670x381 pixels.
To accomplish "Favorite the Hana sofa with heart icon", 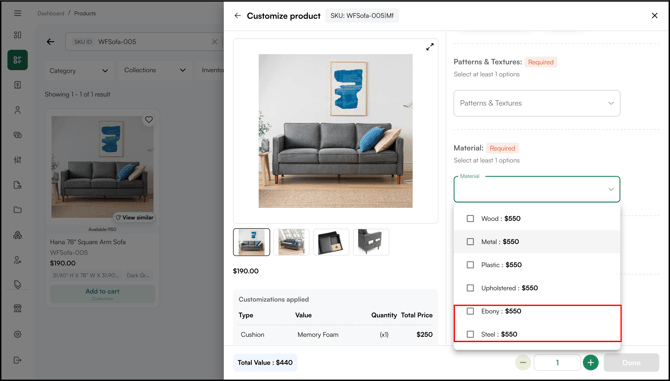I will (149, 120).
